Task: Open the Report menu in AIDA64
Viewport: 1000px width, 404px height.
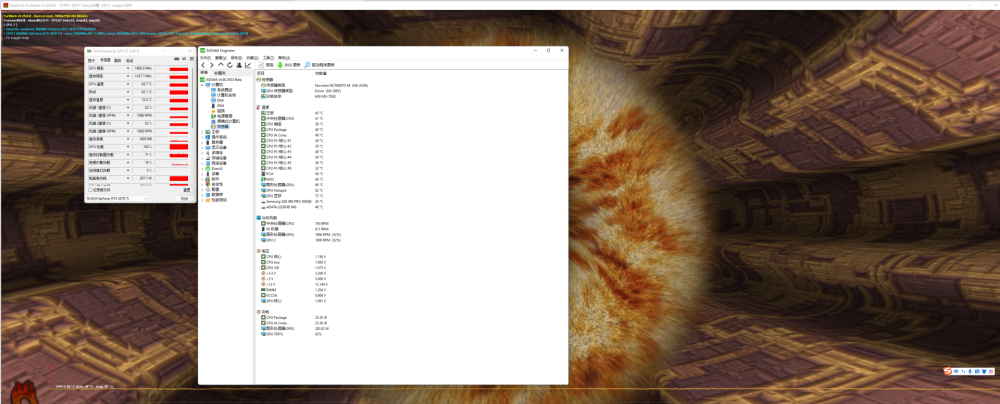Action: point(236,57)
